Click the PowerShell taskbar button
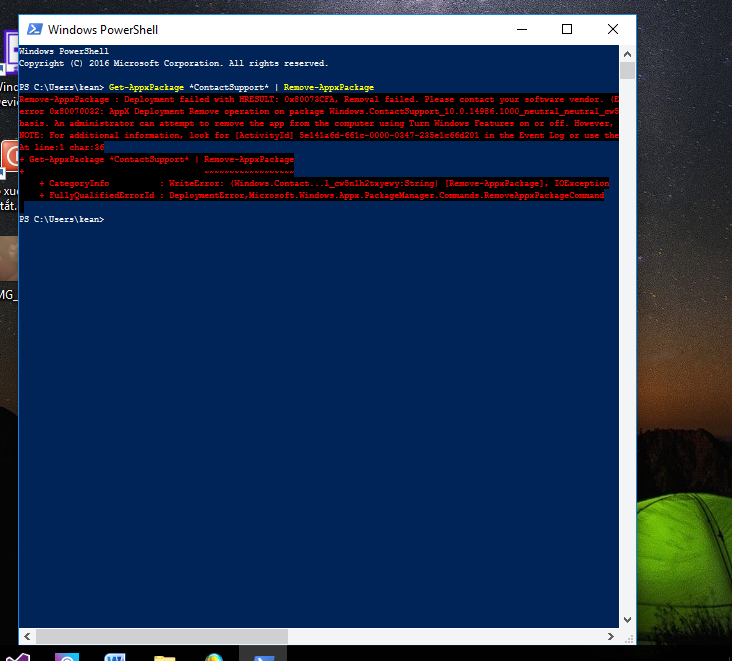The height and width of the screenshot is (661, 732). pos(263,654)
